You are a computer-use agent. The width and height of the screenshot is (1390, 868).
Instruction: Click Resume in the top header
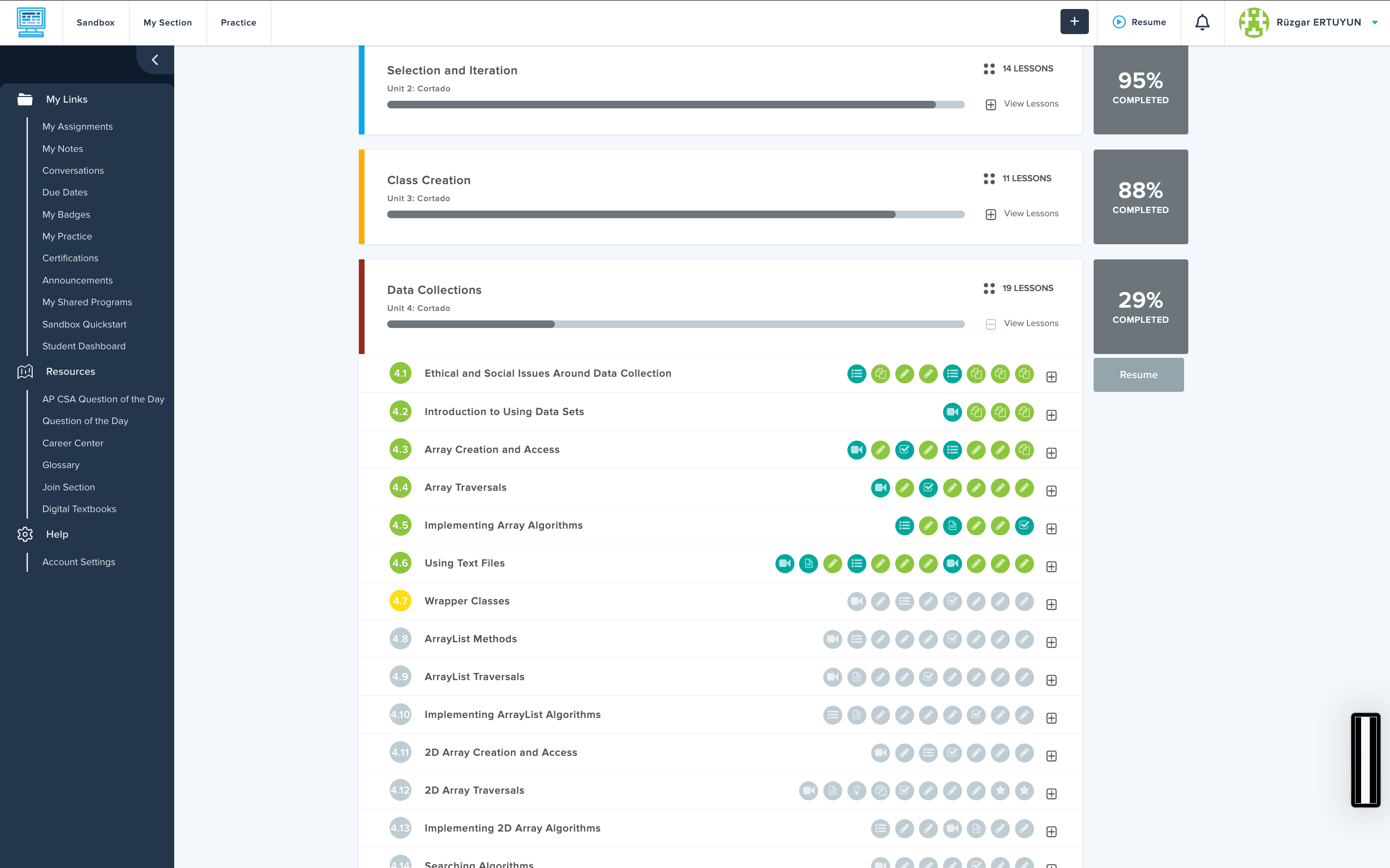coord(1139,22)
